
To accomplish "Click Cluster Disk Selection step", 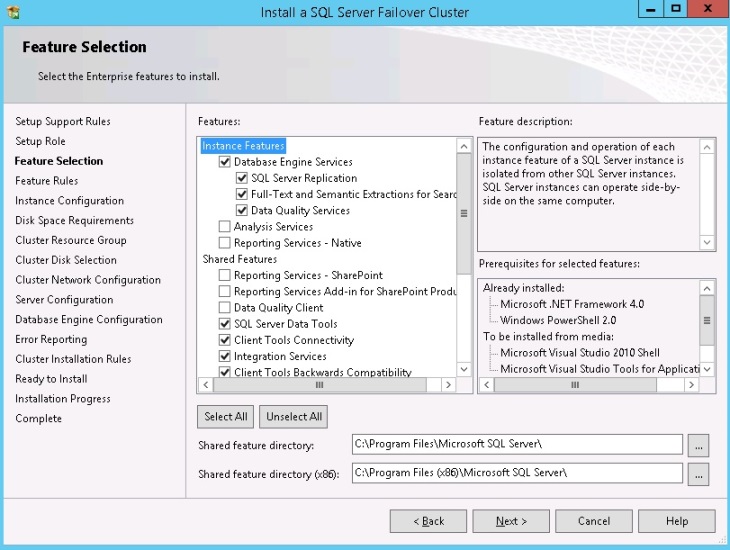I will (x=66, y=260).
